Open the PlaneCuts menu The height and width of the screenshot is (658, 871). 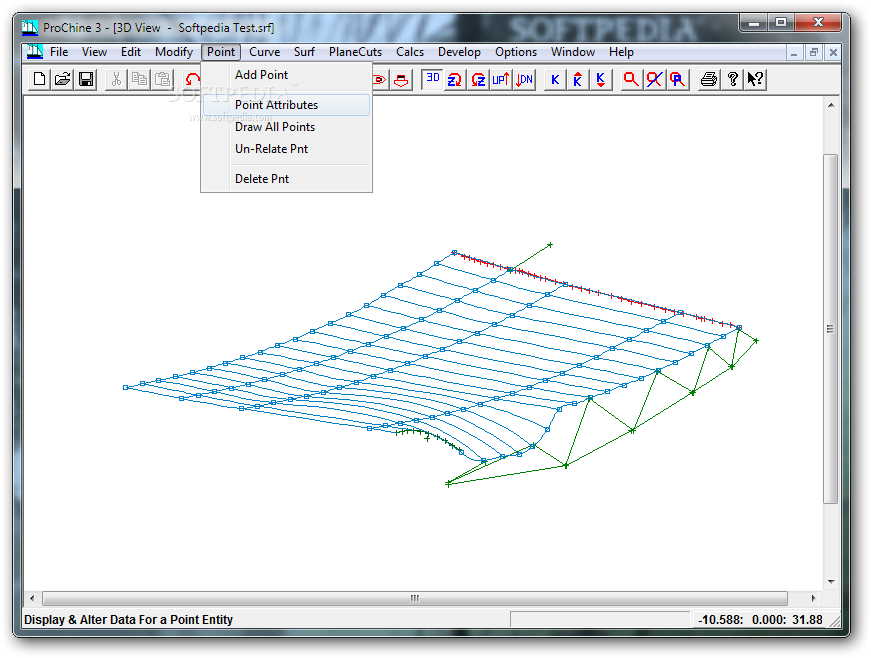tap(355, 52)
